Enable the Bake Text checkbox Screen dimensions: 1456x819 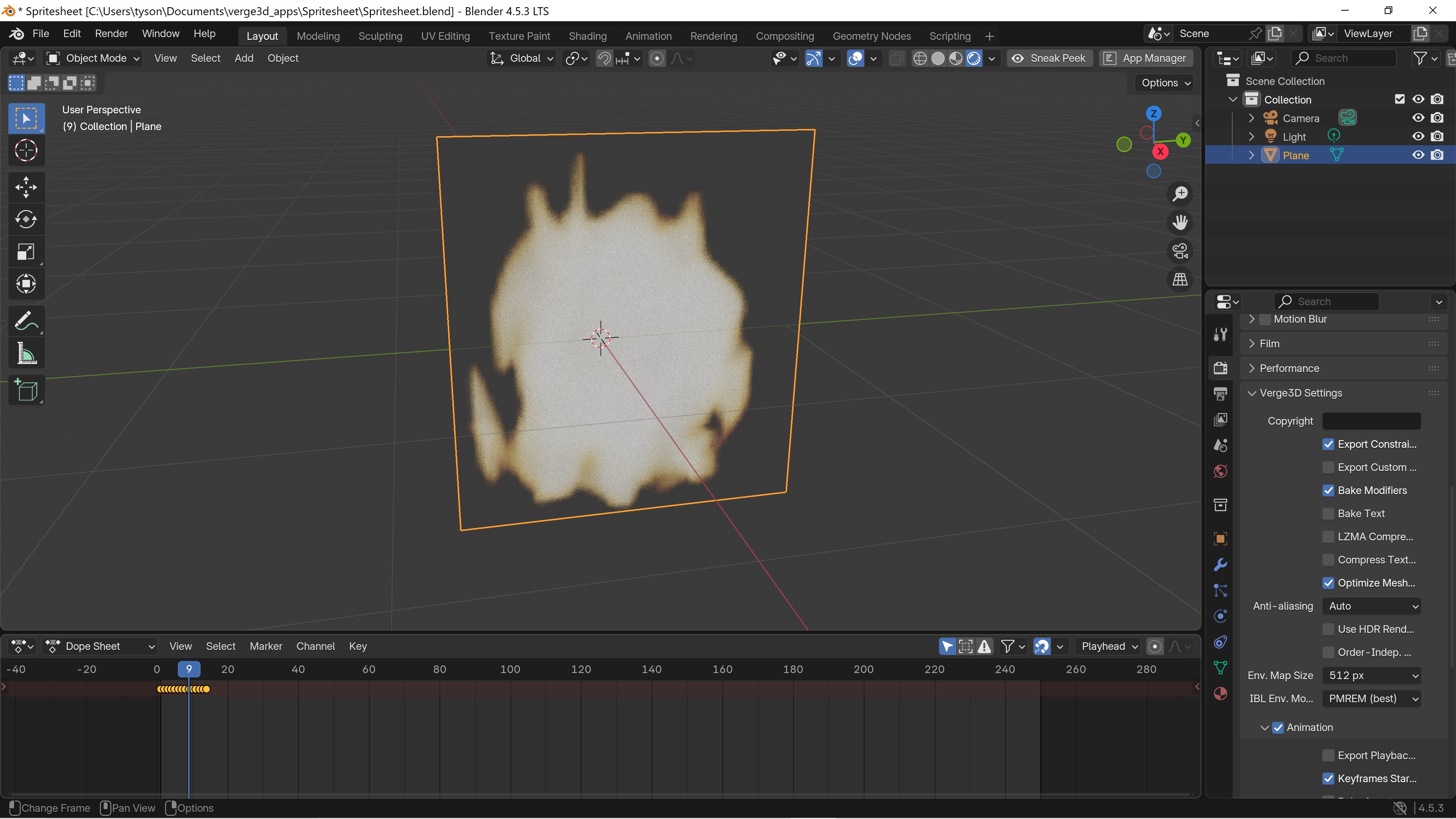tap(1328, 513)
